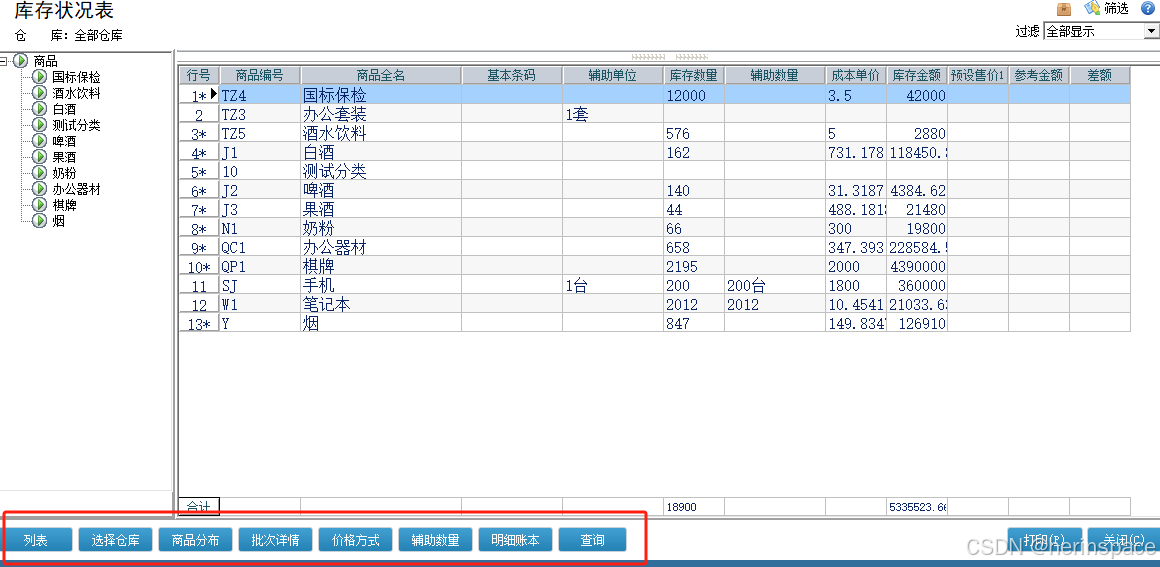The width and height of the screenshot is (1160, 567).
Task: Click the green arrow icon beside 白酒 in tree
Action: tap(39, 109)
